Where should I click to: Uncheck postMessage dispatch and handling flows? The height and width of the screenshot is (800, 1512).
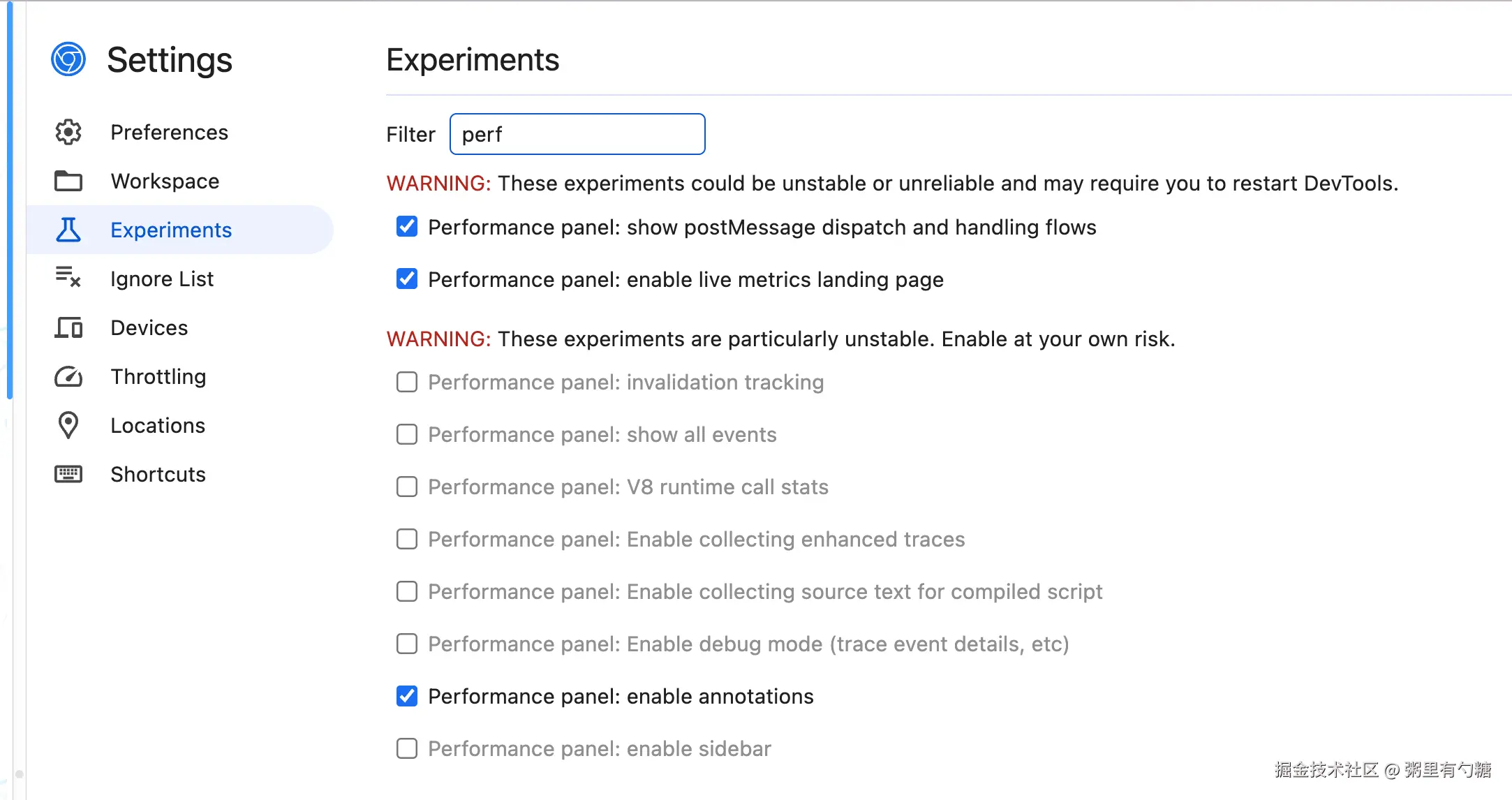tap(407, 227)
